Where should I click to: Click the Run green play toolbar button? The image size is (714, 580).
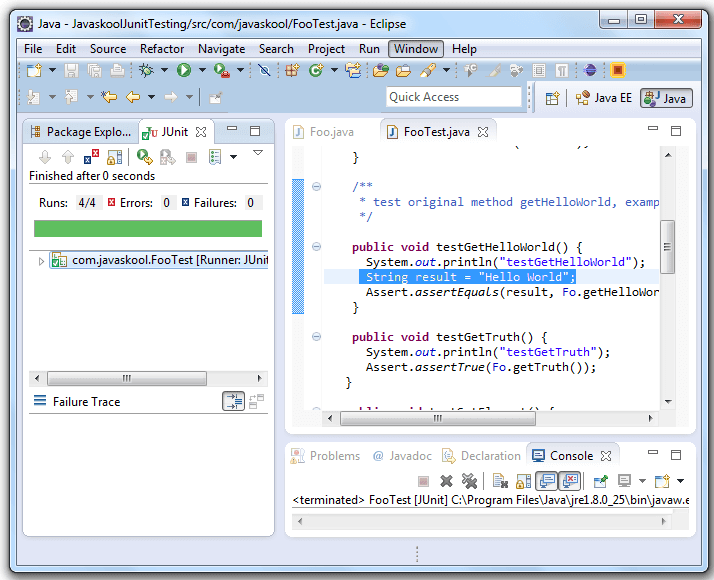pos(184,70)
